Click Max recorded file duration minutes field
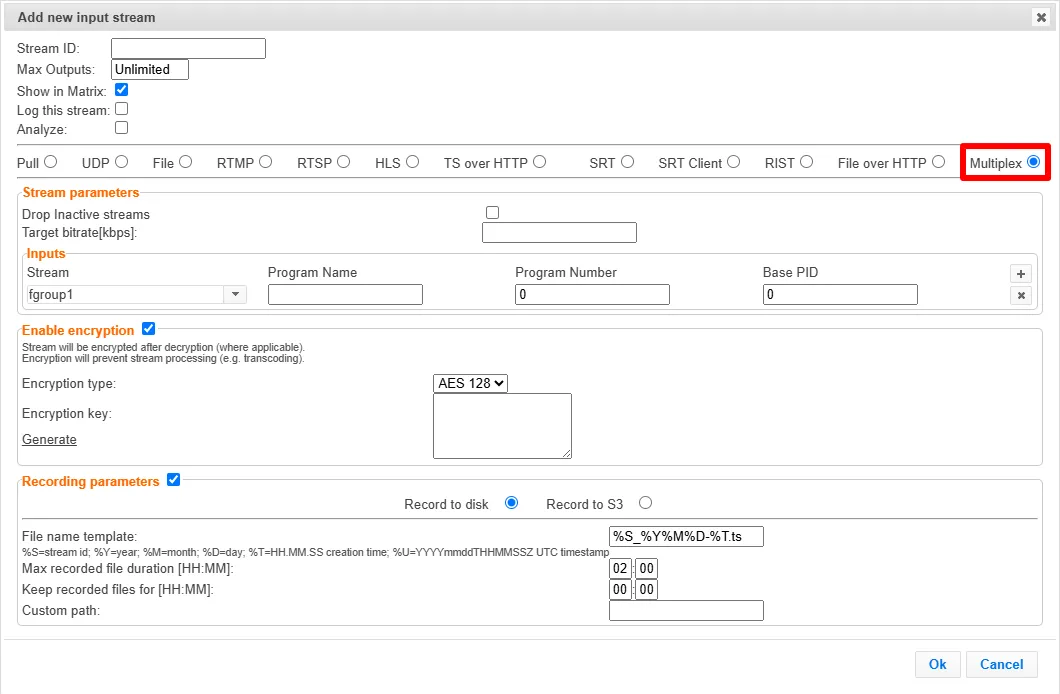The height and width of the screenshot is (694, 1060). (647, 568)
